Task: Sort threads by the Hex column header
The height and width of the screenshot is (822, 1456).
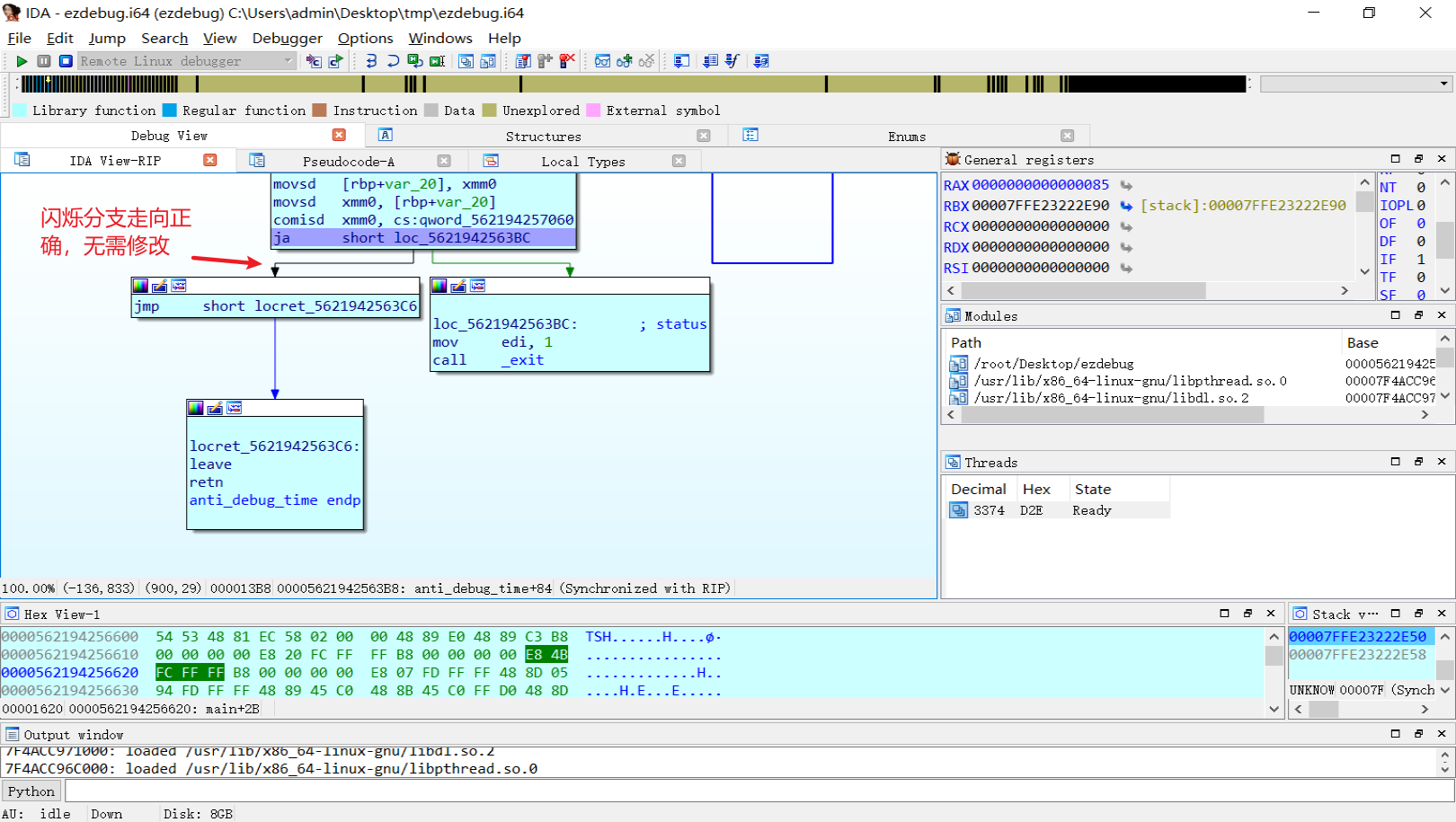Action: (1043, 489)
